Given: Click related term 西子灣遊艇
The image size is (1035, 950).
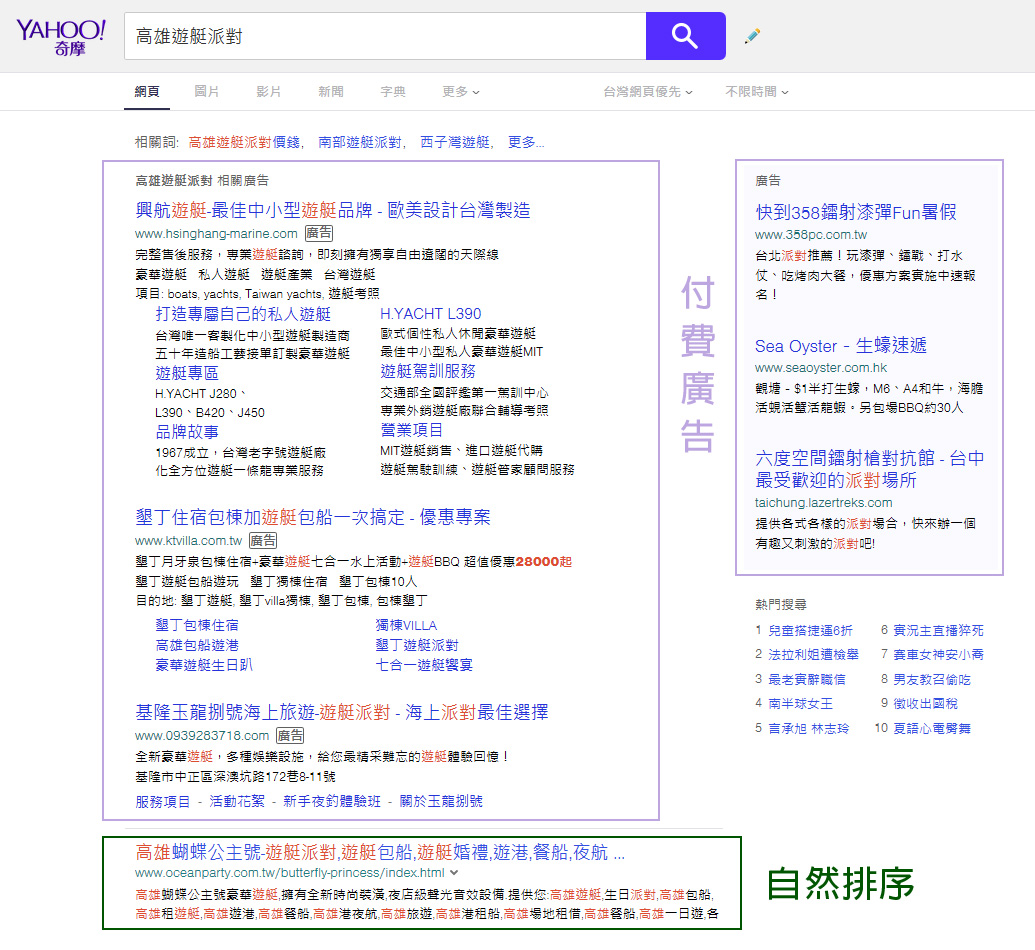Looking at the screenshot, I should pos(455,142).
